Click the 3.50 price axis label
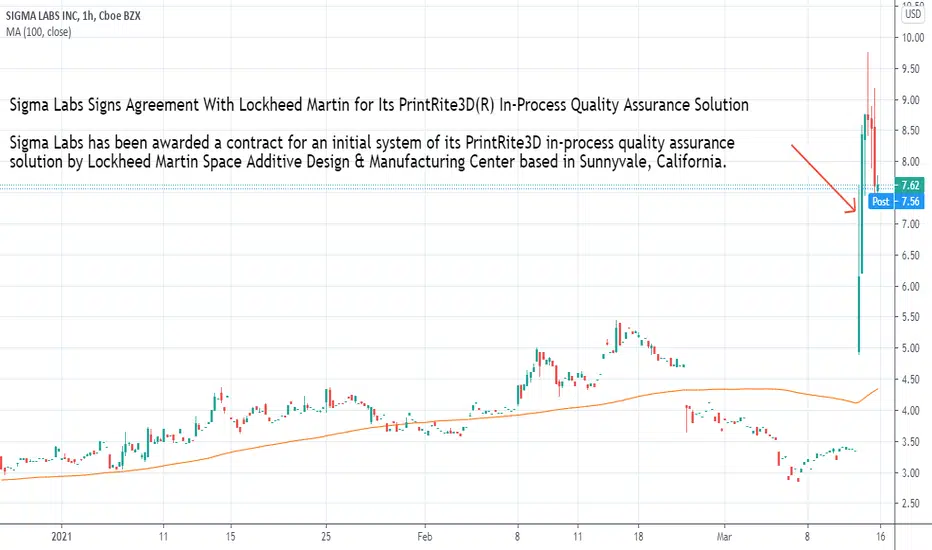The width and height of the screenshot is (932, 550). pyautogui.click(x=910, y=442)
